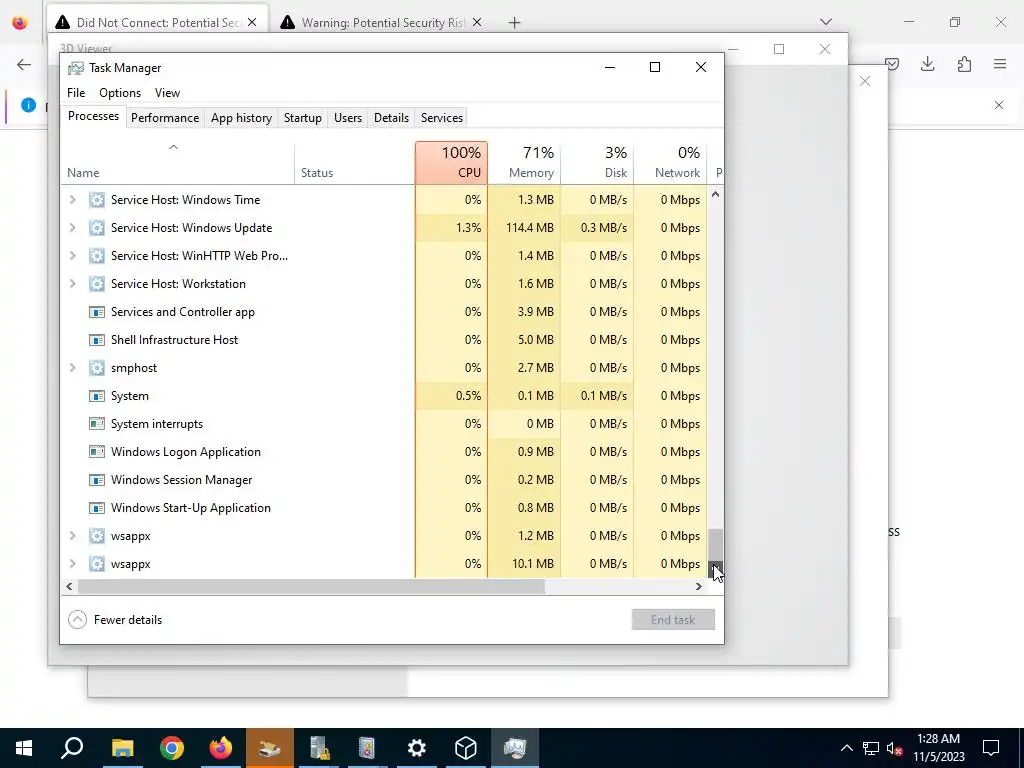Collapse view with Fewer details
This screenshot has width=1024, height=768.
coord(115,620)
